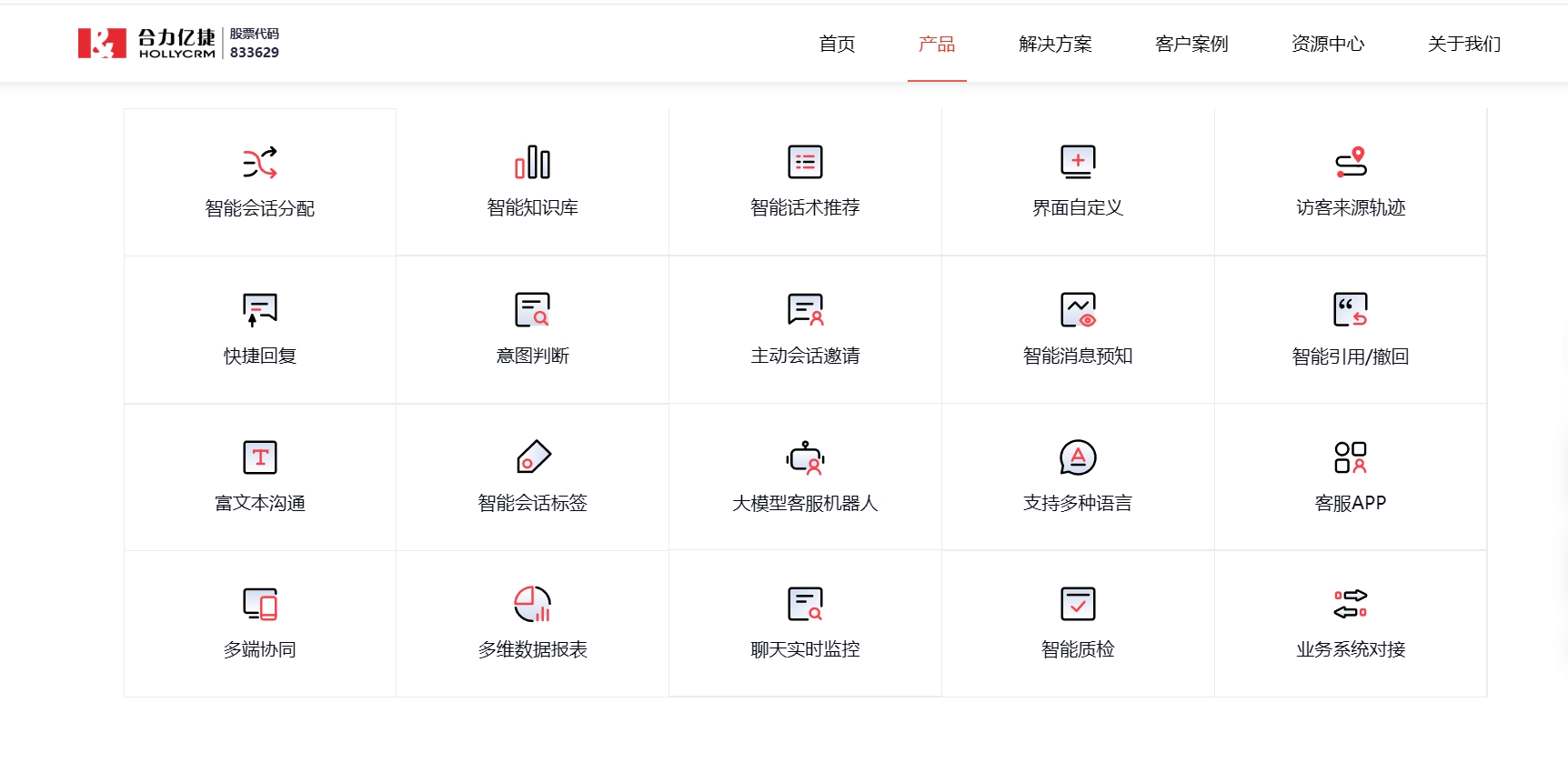
Task: Click the 大模型客服机器人 robot icon
Action: pos(805,457)
